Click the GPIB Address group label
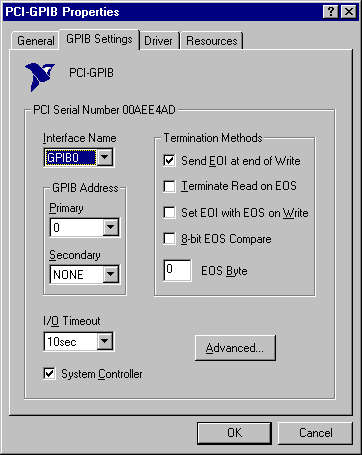This screenshot has height=455, width=362. click(85, 188)
